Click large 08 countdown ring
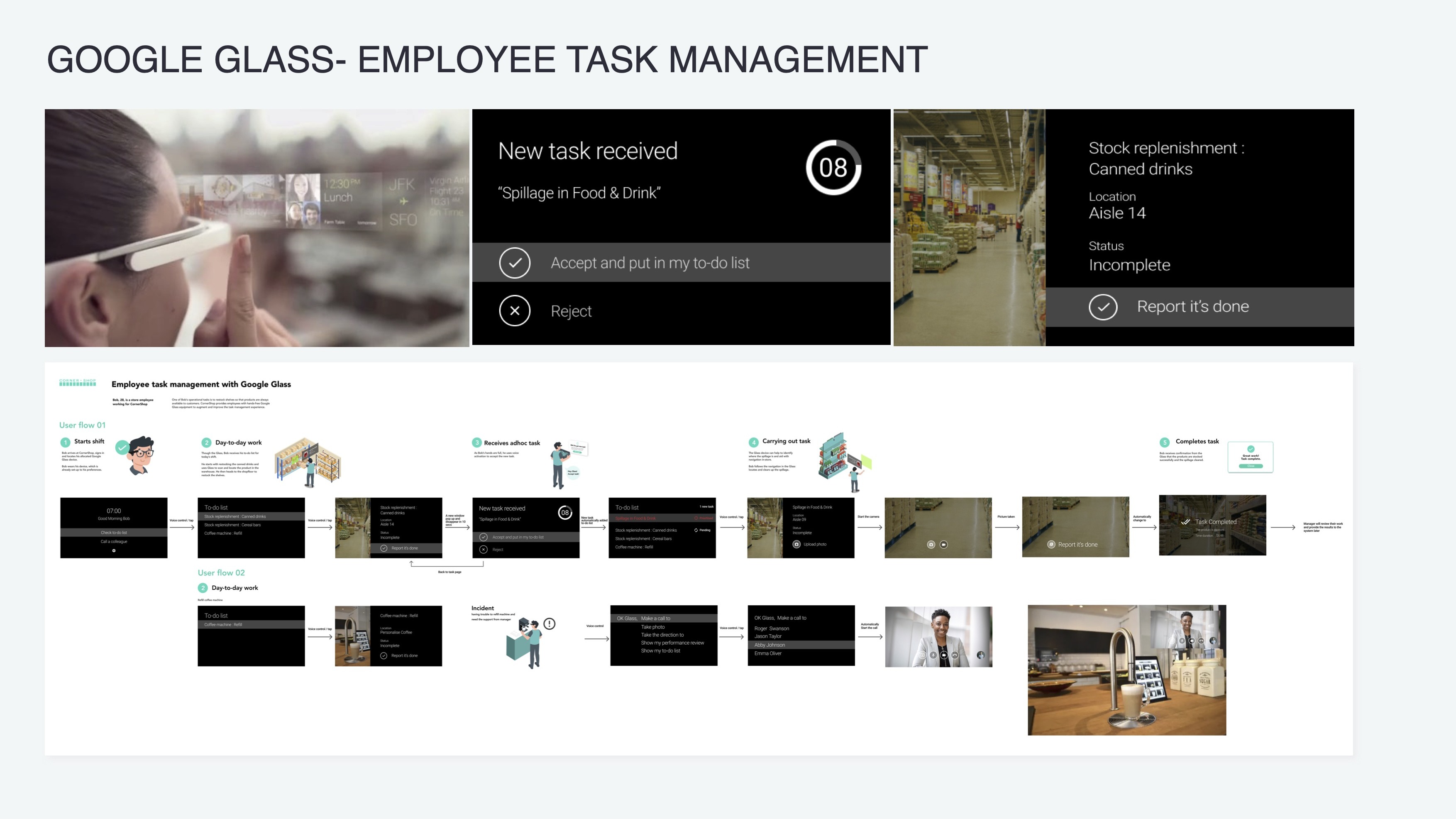This screenshot has height=819, width=1456. (833, 168)
